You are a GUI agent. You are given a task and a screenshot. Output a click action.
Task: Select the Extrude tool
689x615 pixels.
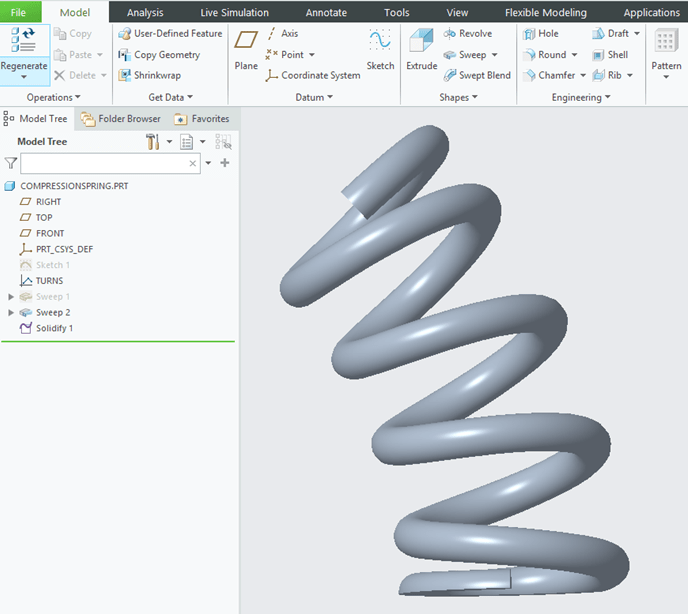421,48
